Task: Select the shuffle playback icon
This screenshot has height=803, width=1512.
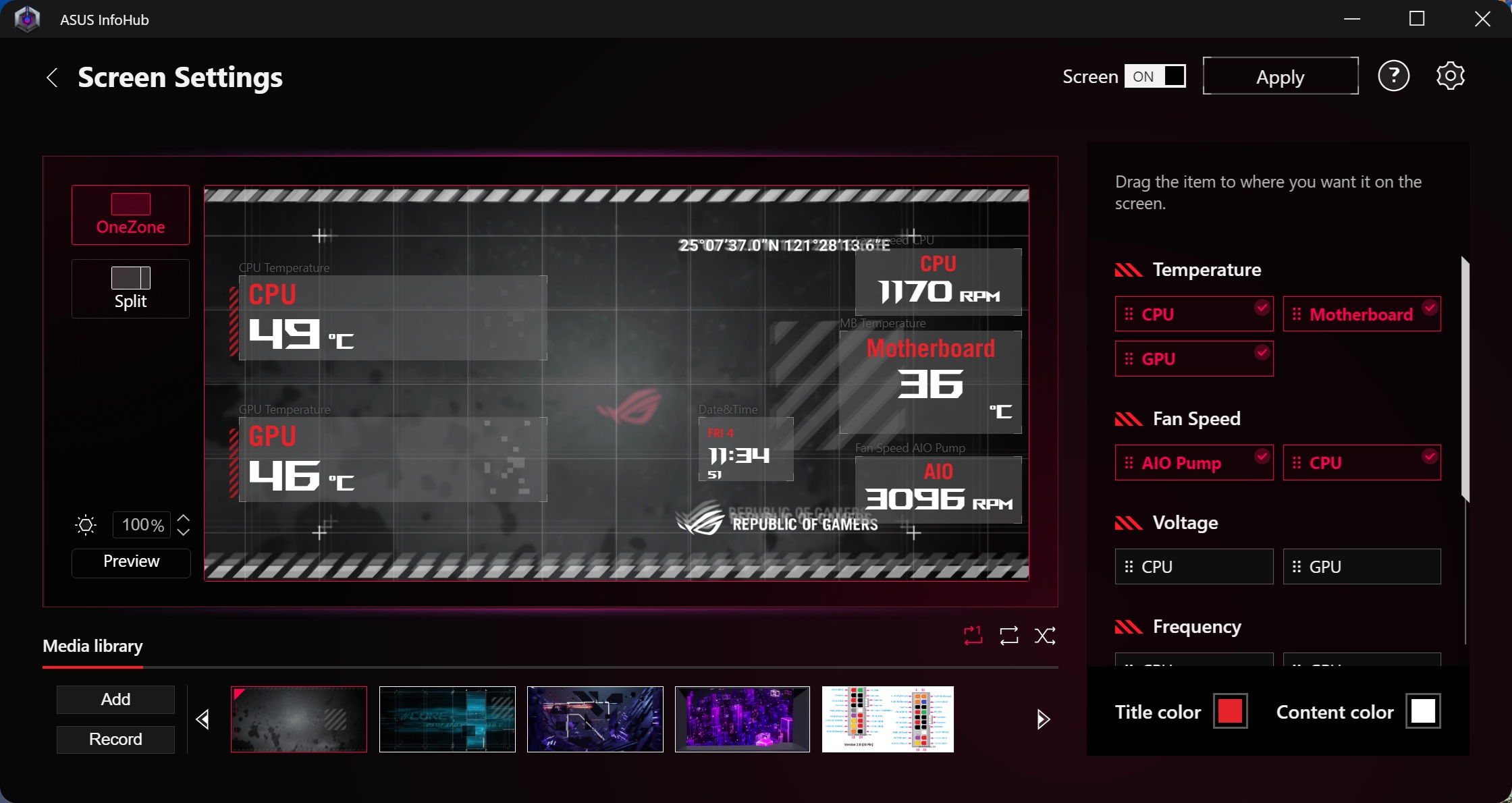Action: click(1045, 635)
